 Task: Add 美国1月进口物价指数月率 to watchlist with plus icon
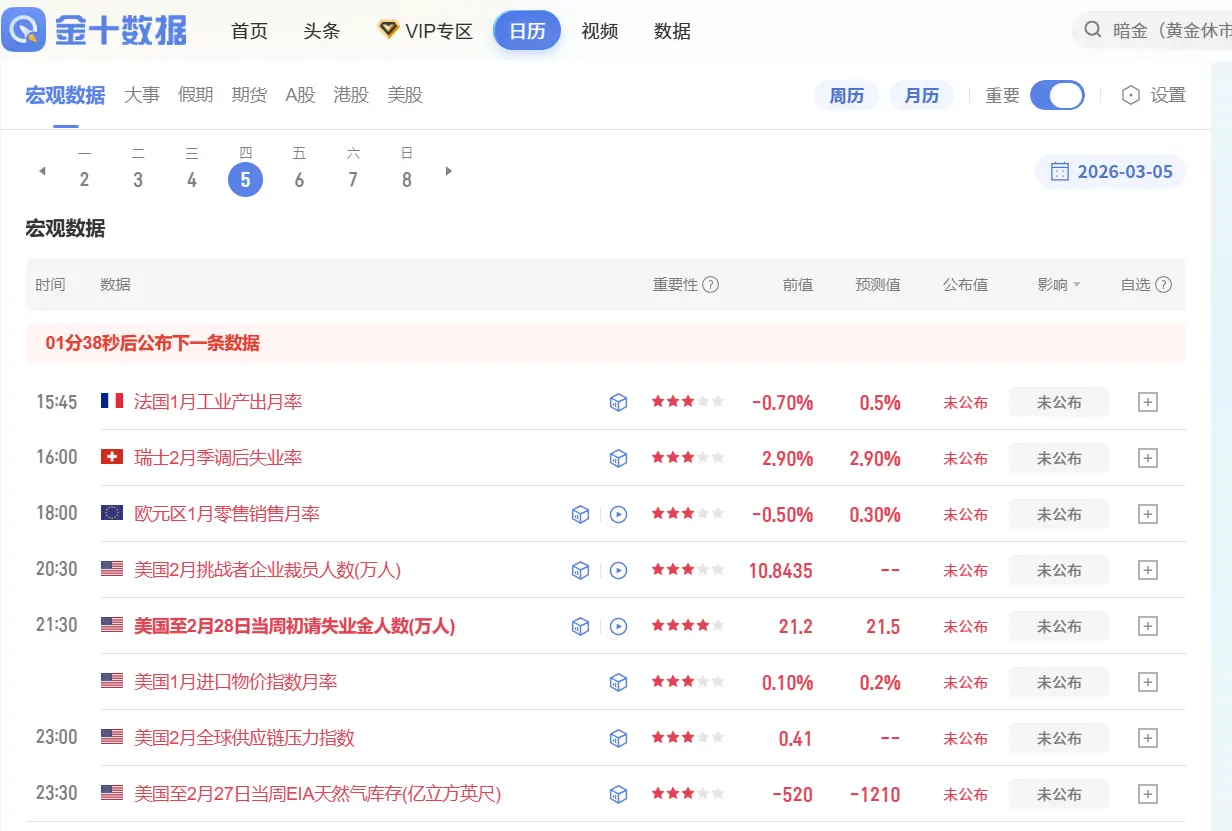pyautogui.click(x=1148, y=682)
